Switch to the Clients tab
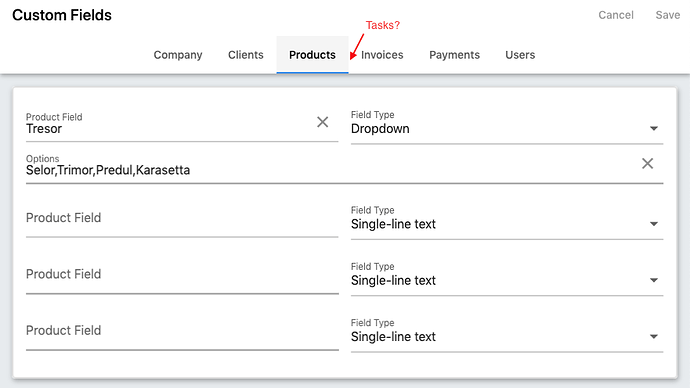This screenshot has width=690, height=388. [246, 55]
